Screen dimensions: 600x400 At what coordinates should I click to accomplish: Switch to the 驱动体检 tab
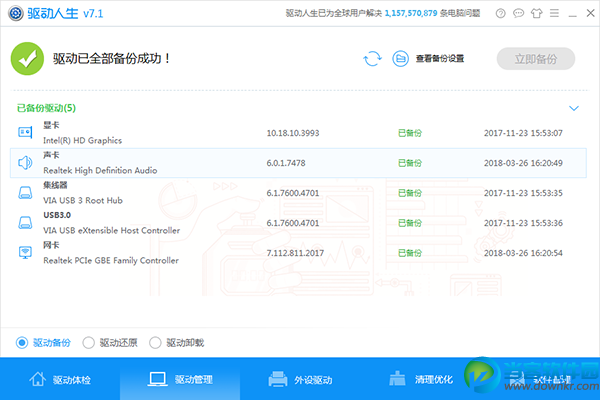60,379
